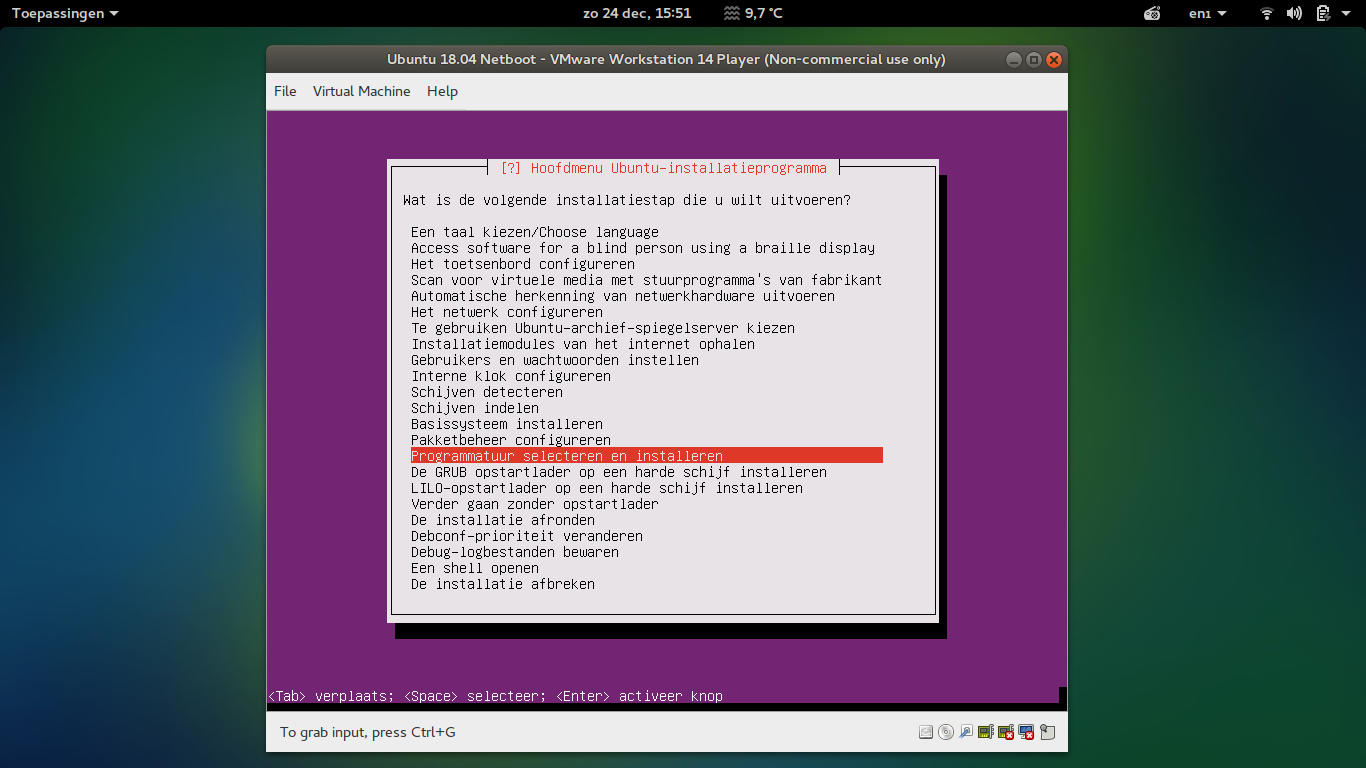
Task: Select 'Een taal kiezen/Choose language'
Action: tap(535, 232)
